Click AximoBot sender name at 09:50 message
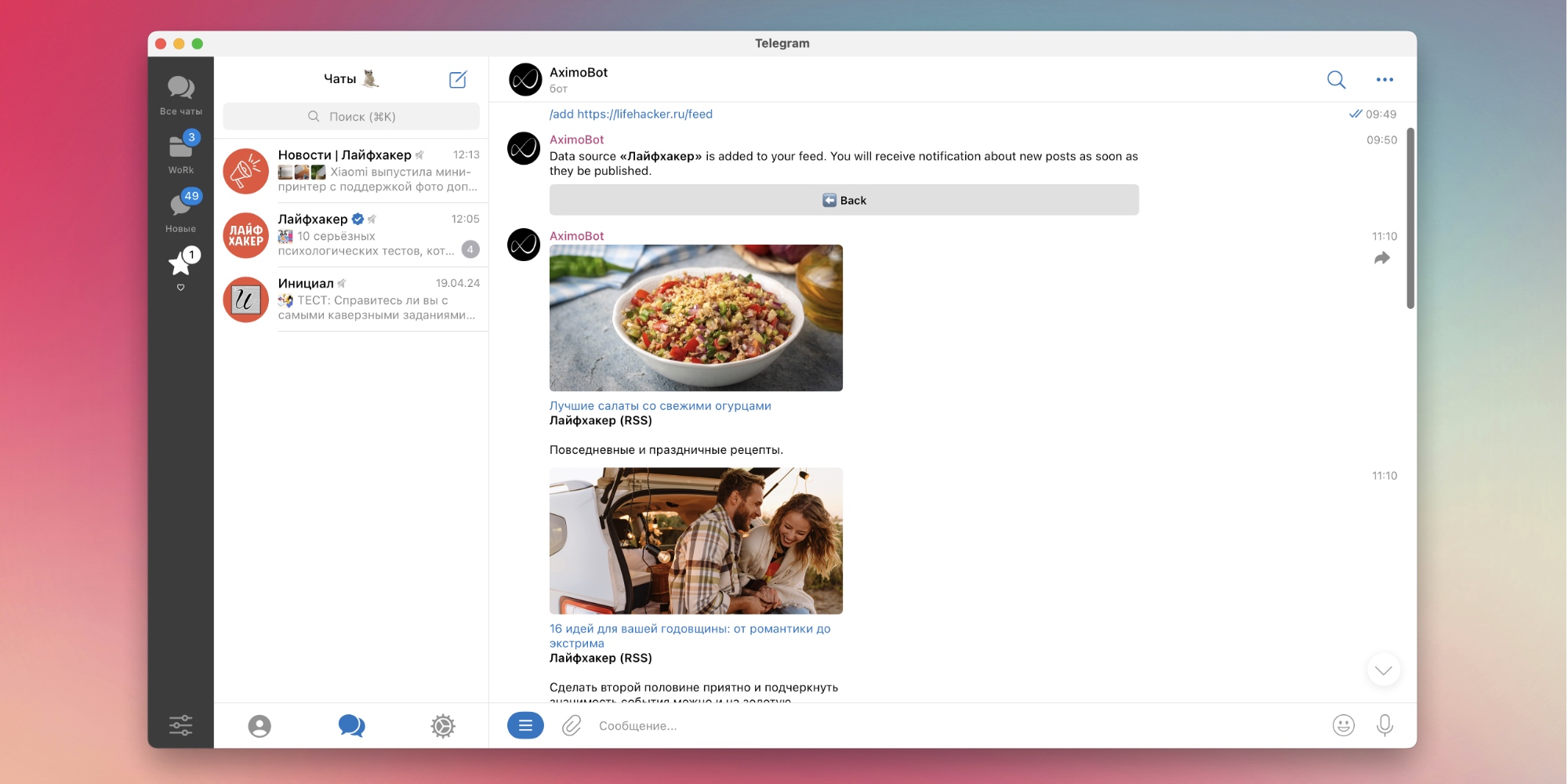 pyautogui.click(x=576, y=140)
